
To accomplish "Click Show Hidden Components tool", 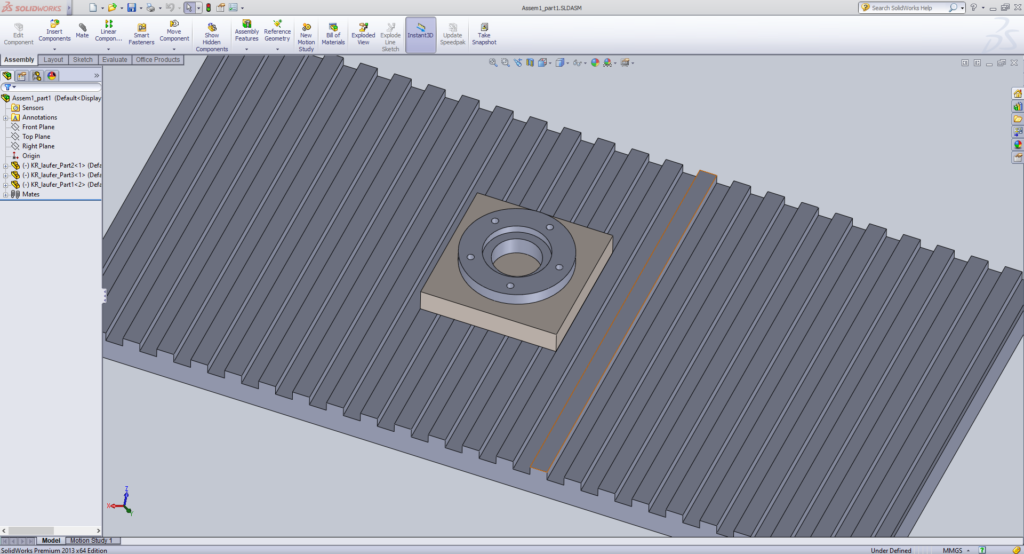I will (x=212, y=37).
